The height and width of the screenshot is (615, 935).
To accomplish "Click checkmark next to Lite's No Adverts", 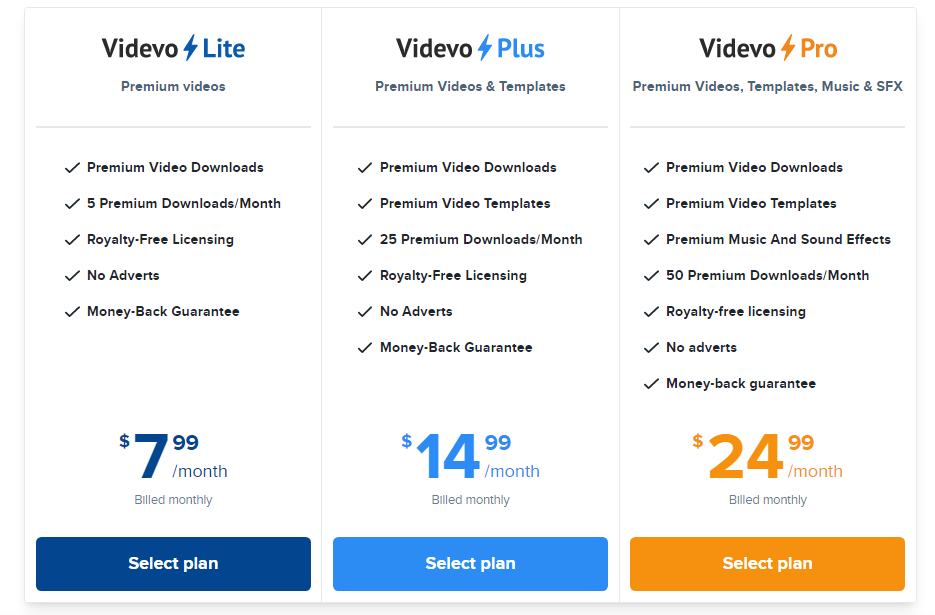I will click(x=72, y=276).
